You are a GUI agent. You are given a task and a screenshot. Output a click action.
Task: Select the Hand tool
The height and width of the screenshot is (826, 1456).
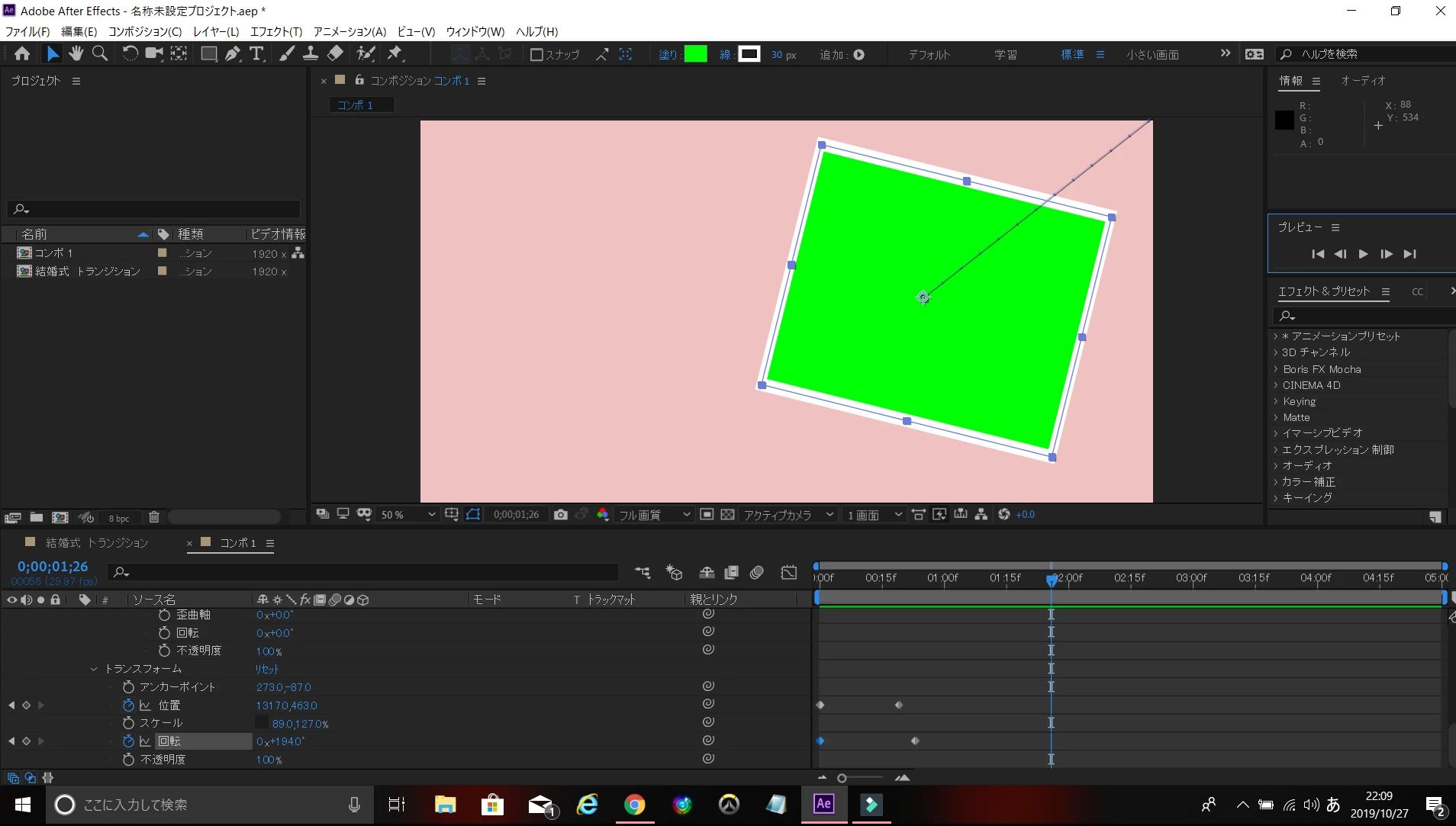coord(76,53)
